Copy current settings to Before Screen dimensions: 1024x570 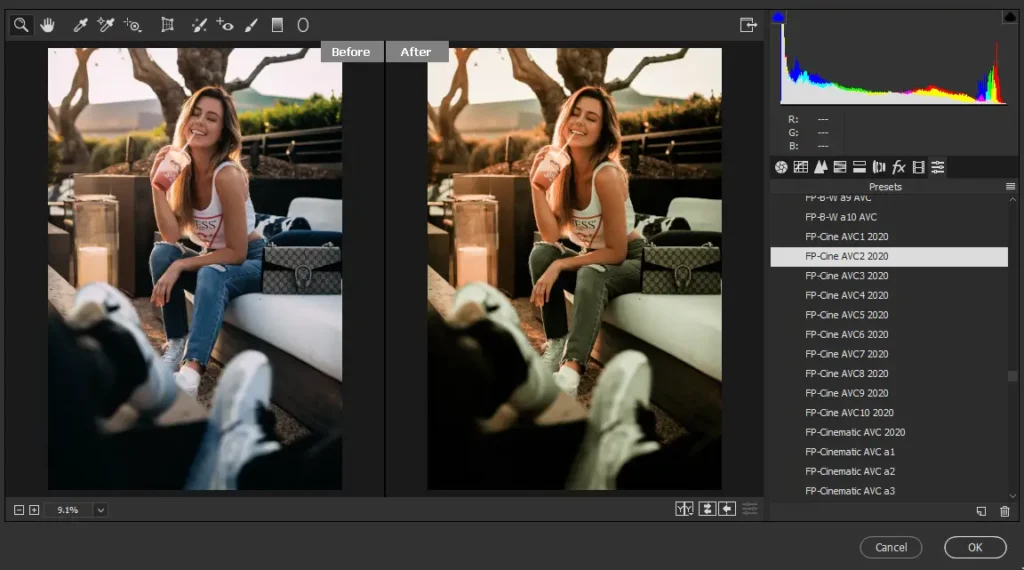[727, 509]
